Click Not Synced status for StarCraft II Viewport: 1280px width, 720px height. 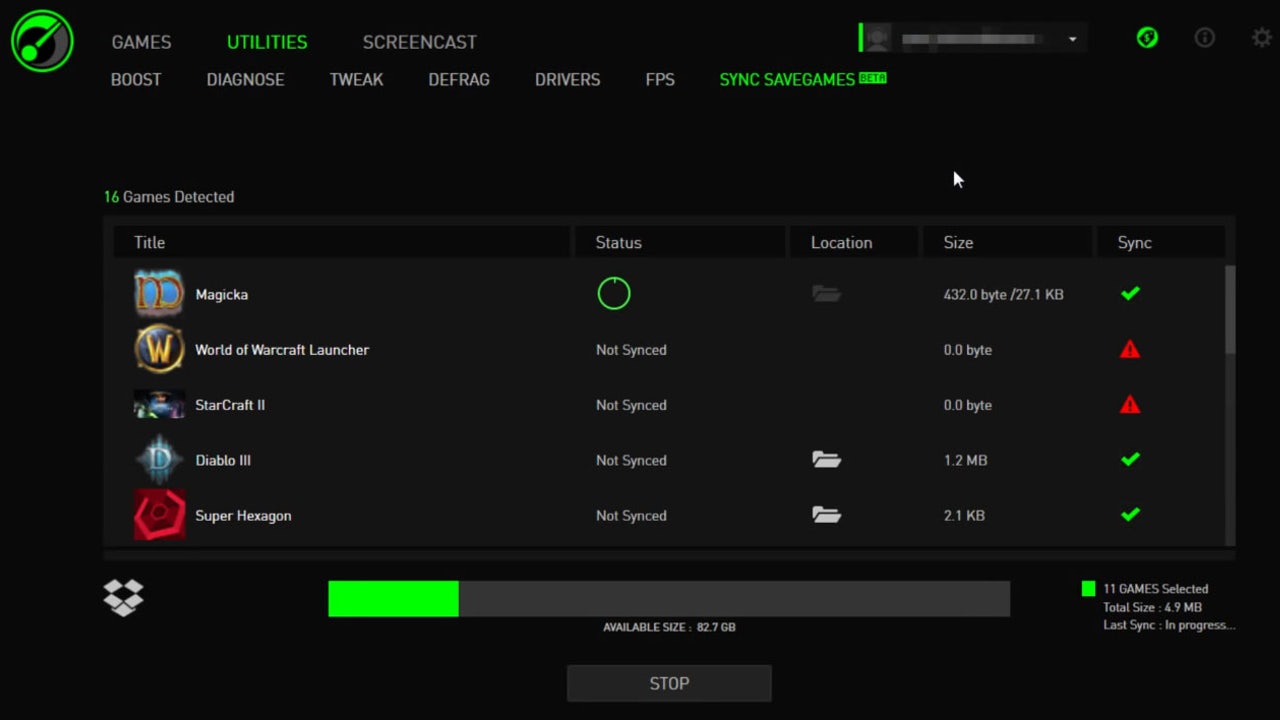coord(631,405)
